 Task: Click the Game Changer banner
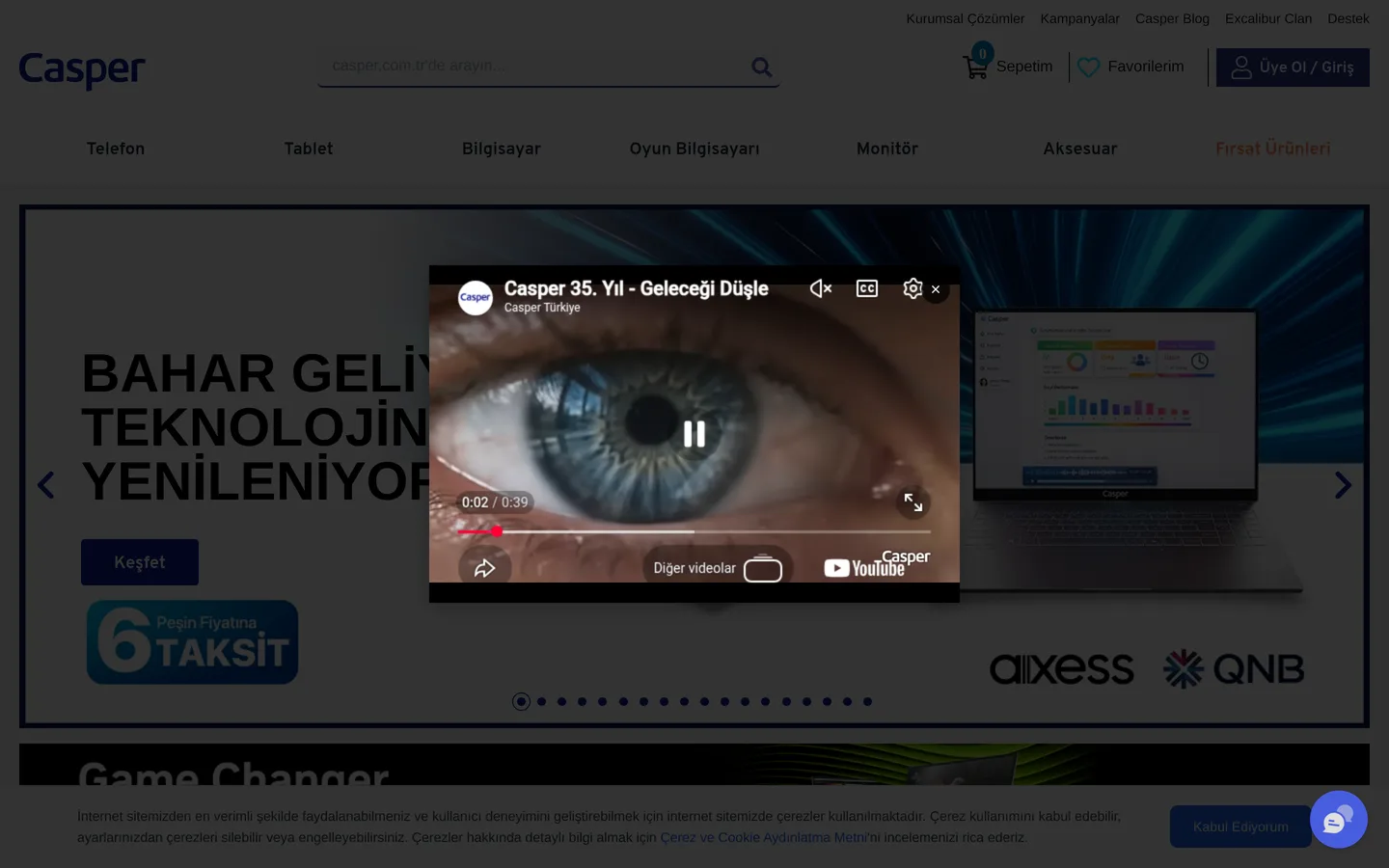[x=694, y=764]
